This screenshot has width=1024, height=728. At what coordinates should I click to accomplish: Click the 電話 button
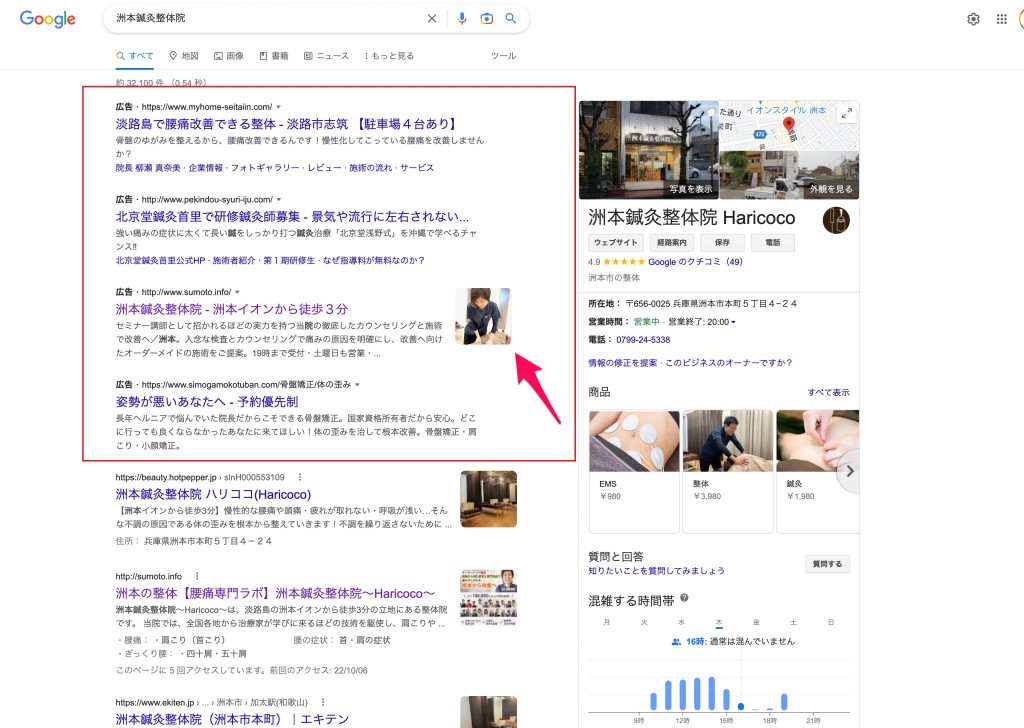(773, 242)
